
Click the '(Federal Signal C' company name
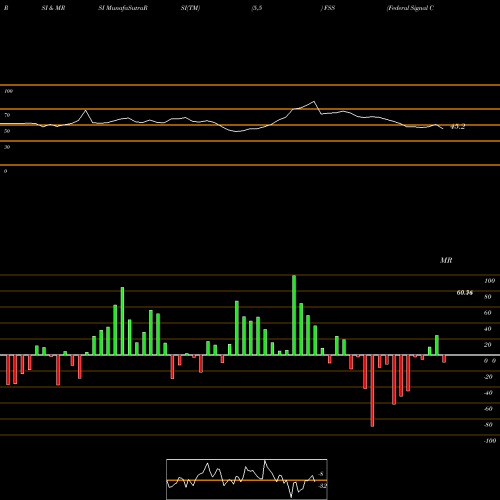[410, 8]
